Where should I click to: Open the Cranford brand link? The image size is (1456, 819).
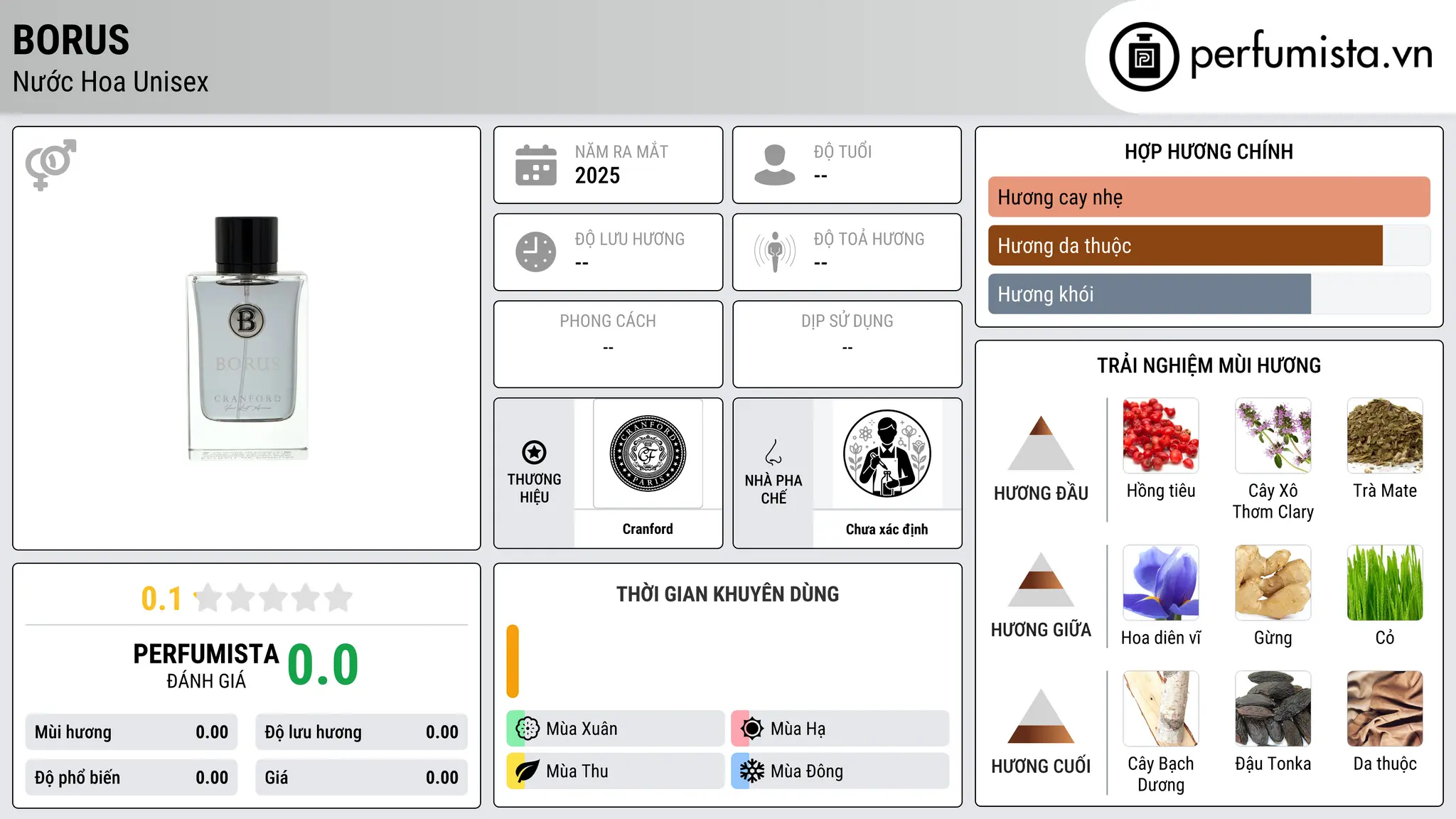648,529
